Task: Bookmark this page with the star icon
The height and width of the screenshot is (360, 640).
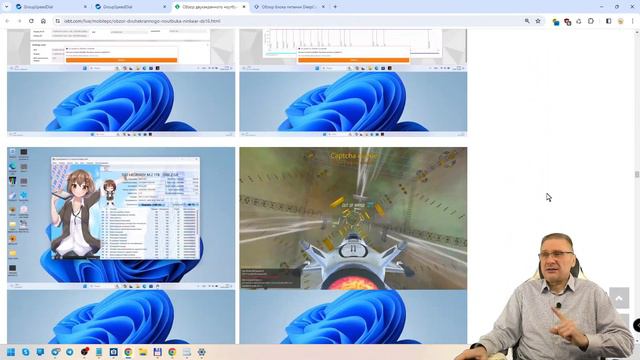Action: [538, 21]
